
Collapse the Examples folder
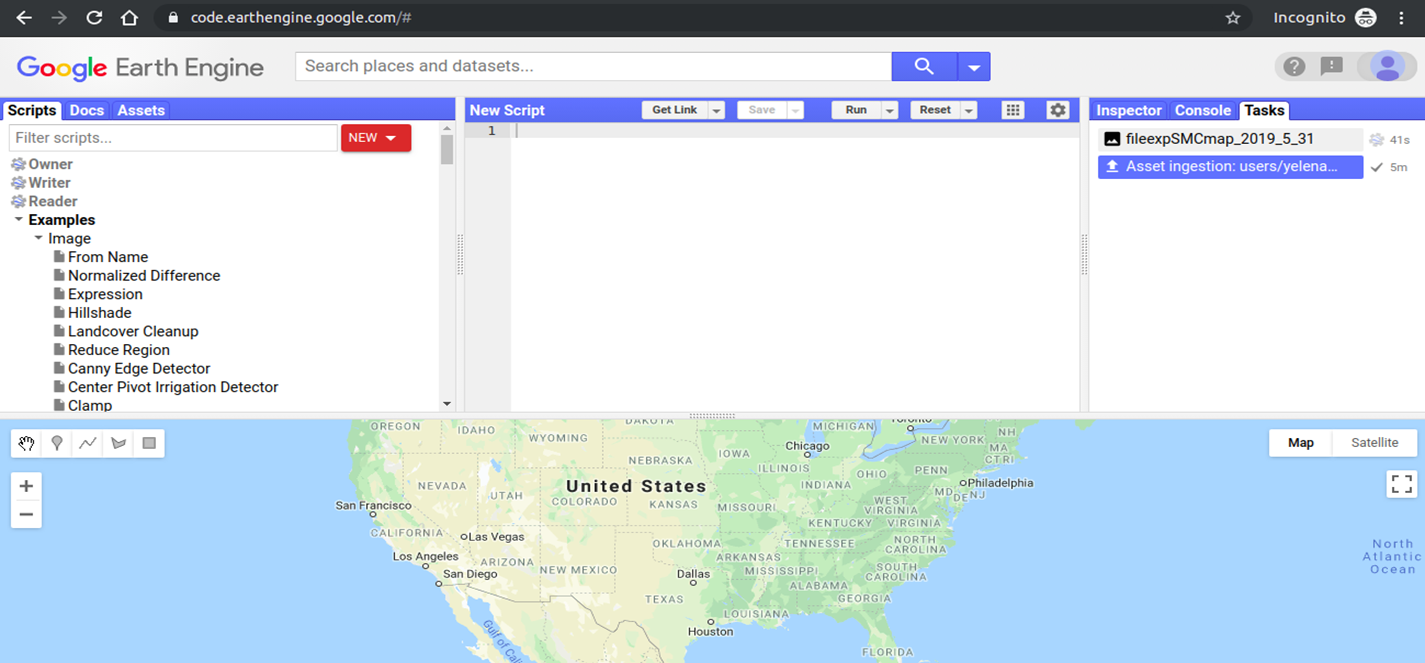coord(18,219)
